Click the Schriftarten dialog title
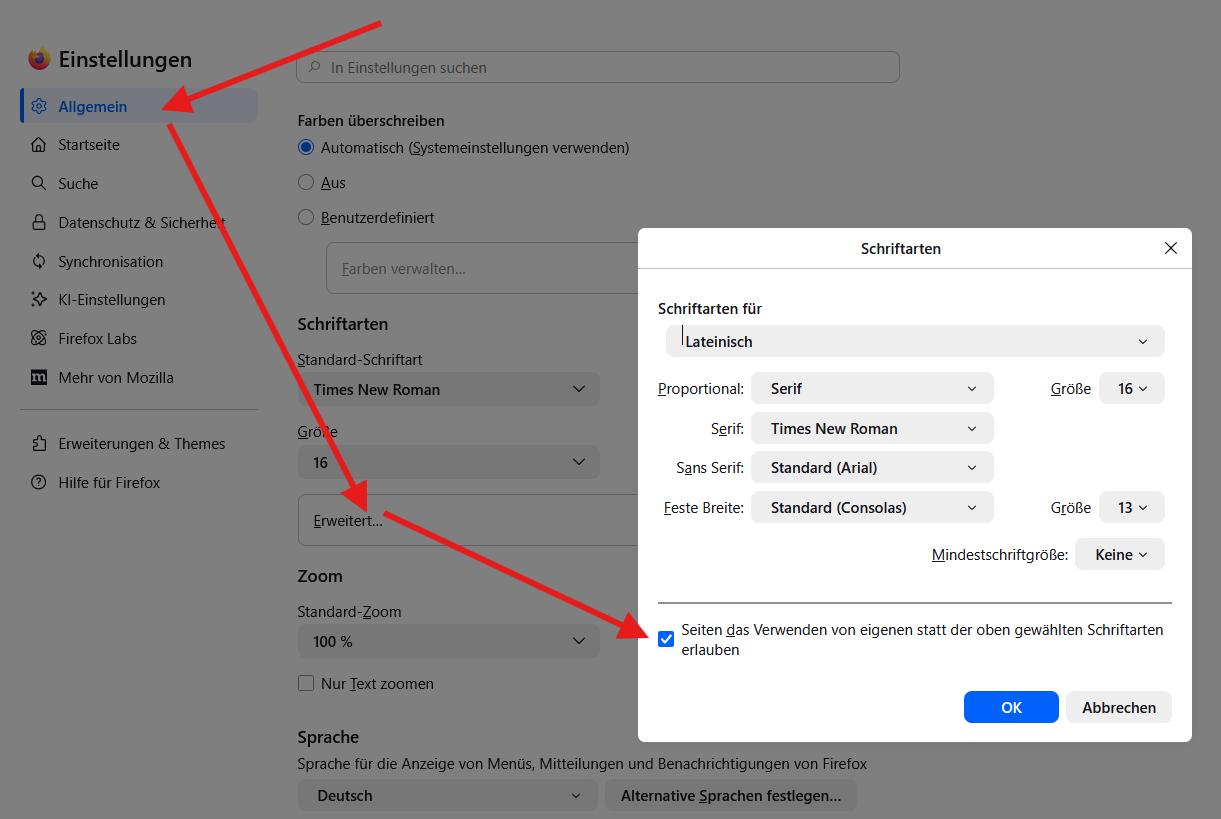 tap(901, 248)
